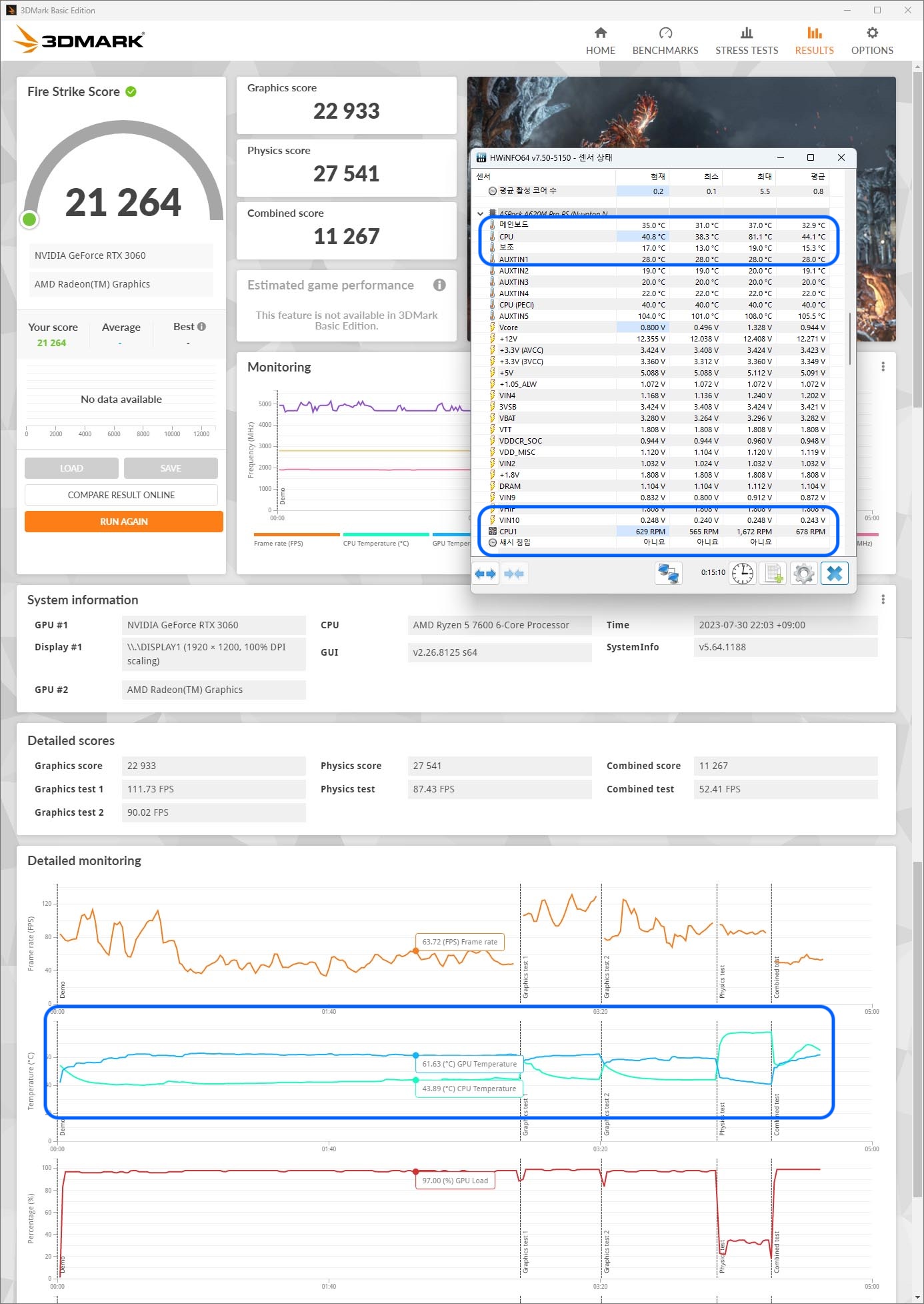Collapse the ASRock A620M sensor group
This screenshot has width=924, height=1304.
click(x=480, y=214)
